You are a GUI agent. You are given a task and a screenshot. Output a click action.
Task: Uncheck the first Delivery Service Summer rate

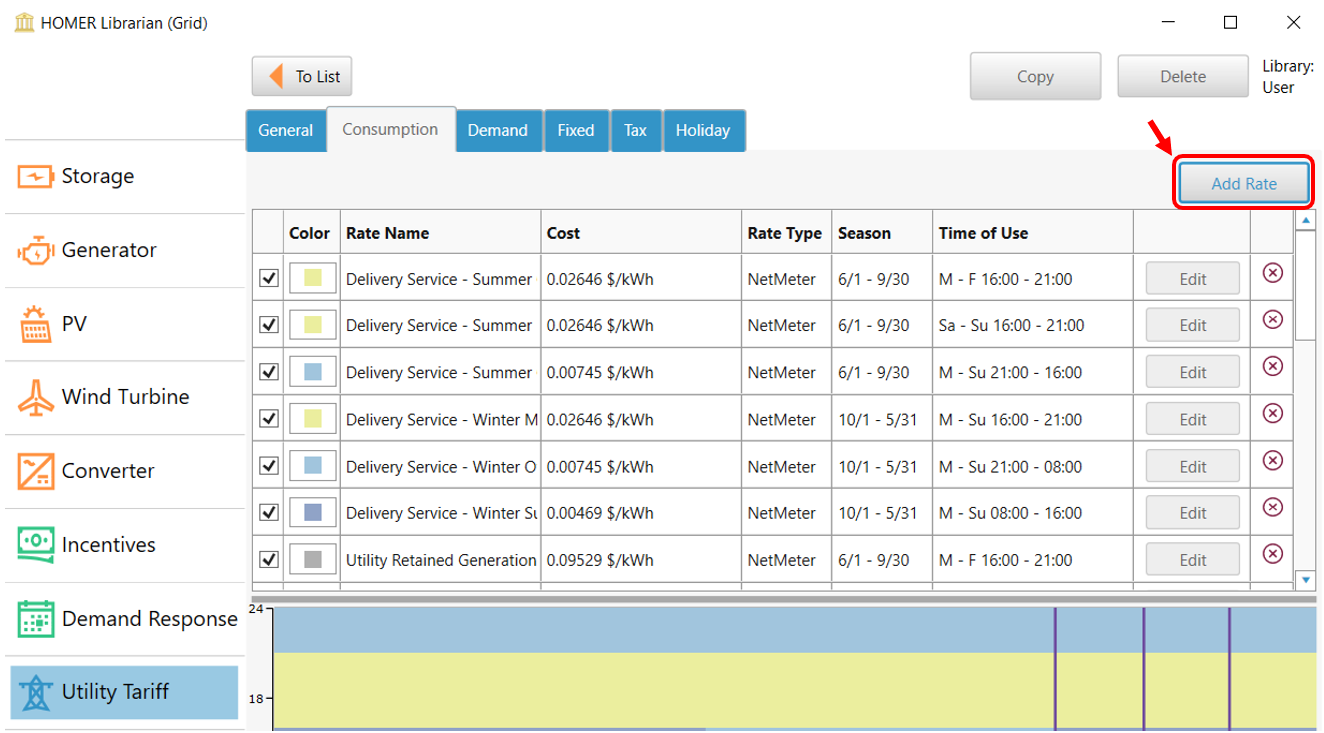coord(269,279)
